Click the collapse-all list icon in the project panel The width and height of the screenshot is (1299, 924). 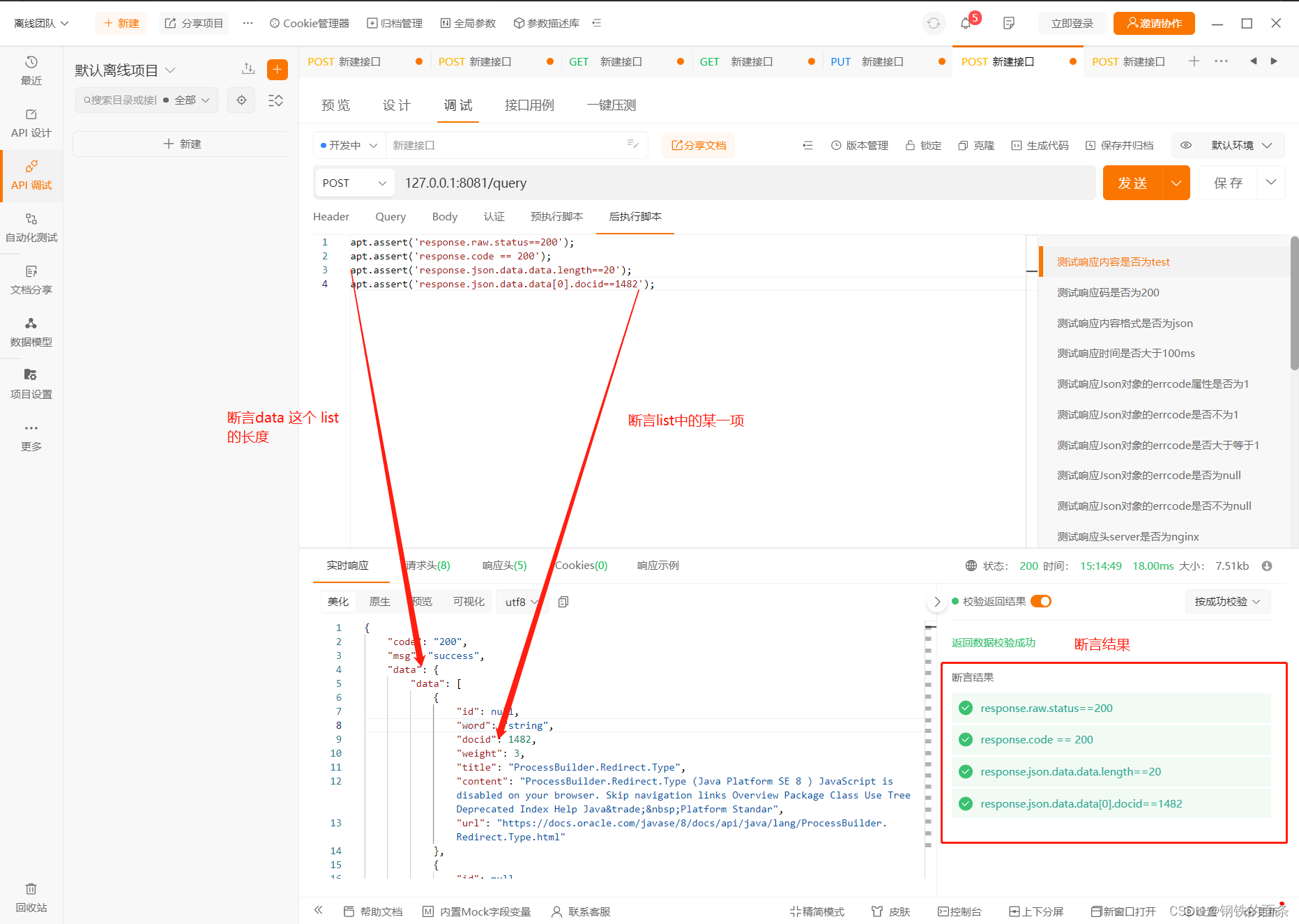pyautogui.click(x=275, y=100)
